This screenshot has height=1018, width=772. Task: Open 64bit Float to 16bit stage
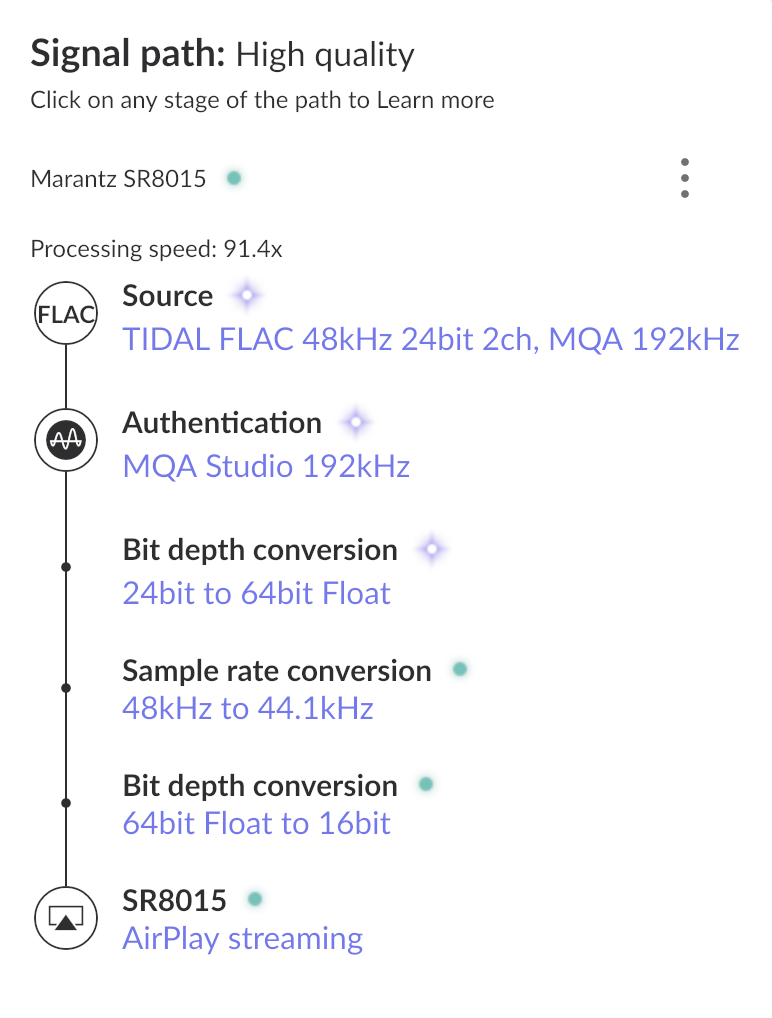(256, 824)
